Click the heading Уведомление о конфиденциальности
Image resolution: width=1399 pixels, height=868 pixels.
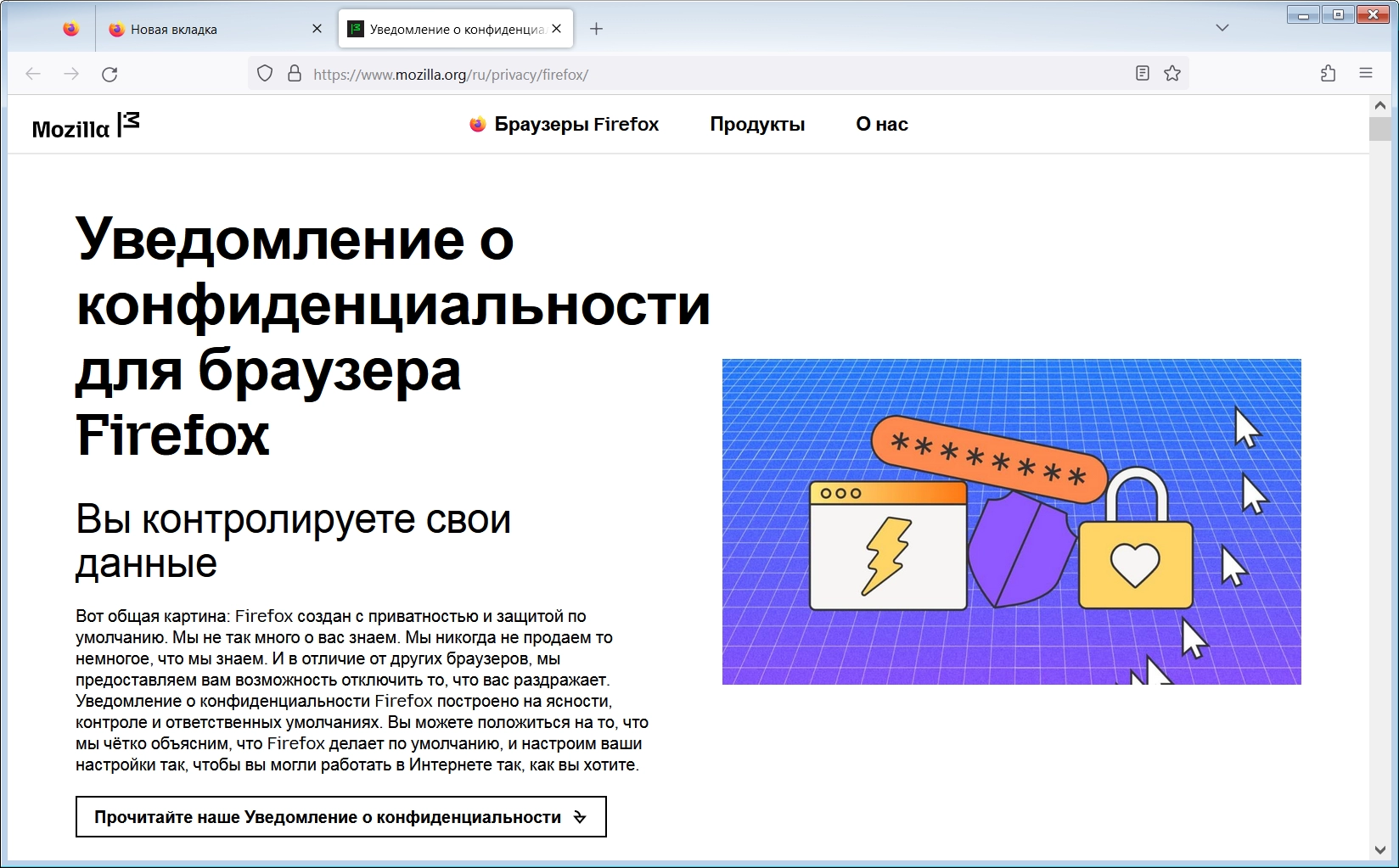(393, 337)
